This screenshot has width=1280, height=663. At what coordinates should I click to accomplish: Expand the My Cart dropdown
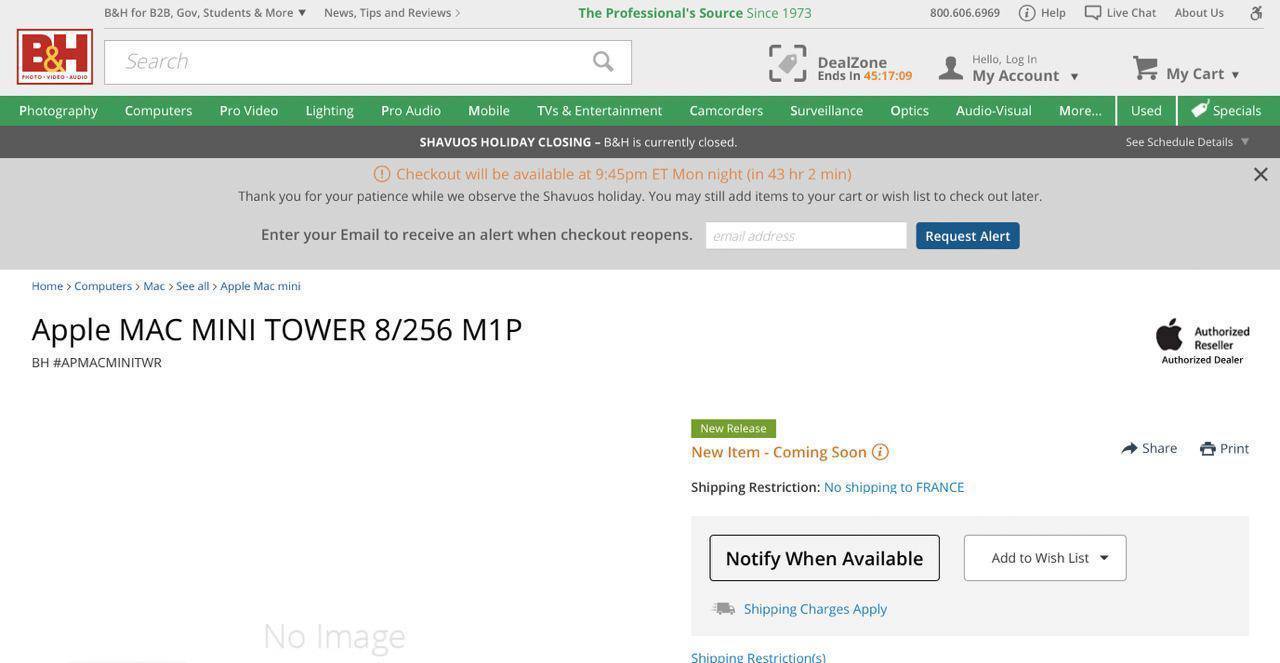[x=1235, y=75]
